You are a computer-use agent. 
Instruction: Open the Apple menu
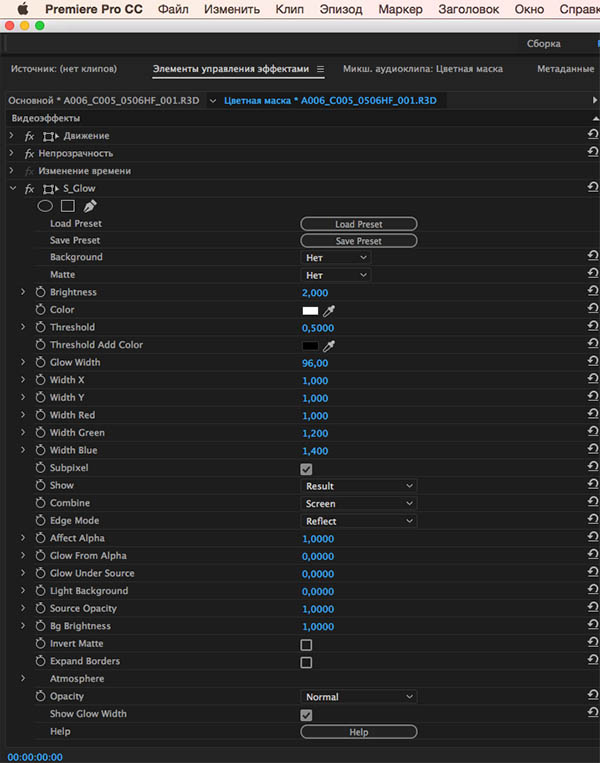coord(23,9)
